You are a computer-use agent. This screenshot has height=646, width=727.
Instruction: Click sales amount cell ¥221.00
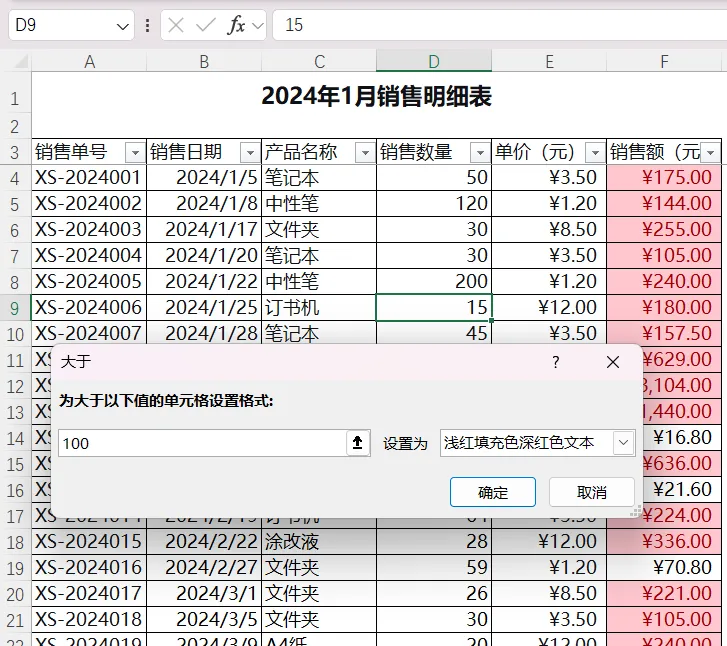pos(664,593)
